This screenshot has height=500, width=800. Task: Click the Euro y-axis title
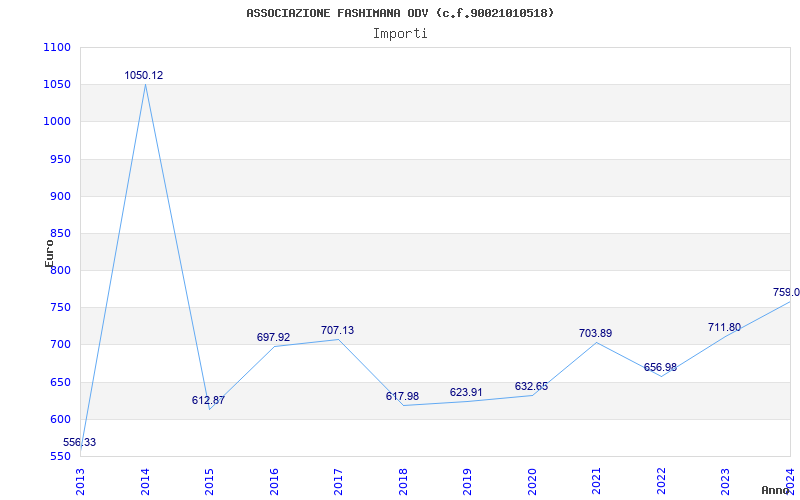(49, 254)
